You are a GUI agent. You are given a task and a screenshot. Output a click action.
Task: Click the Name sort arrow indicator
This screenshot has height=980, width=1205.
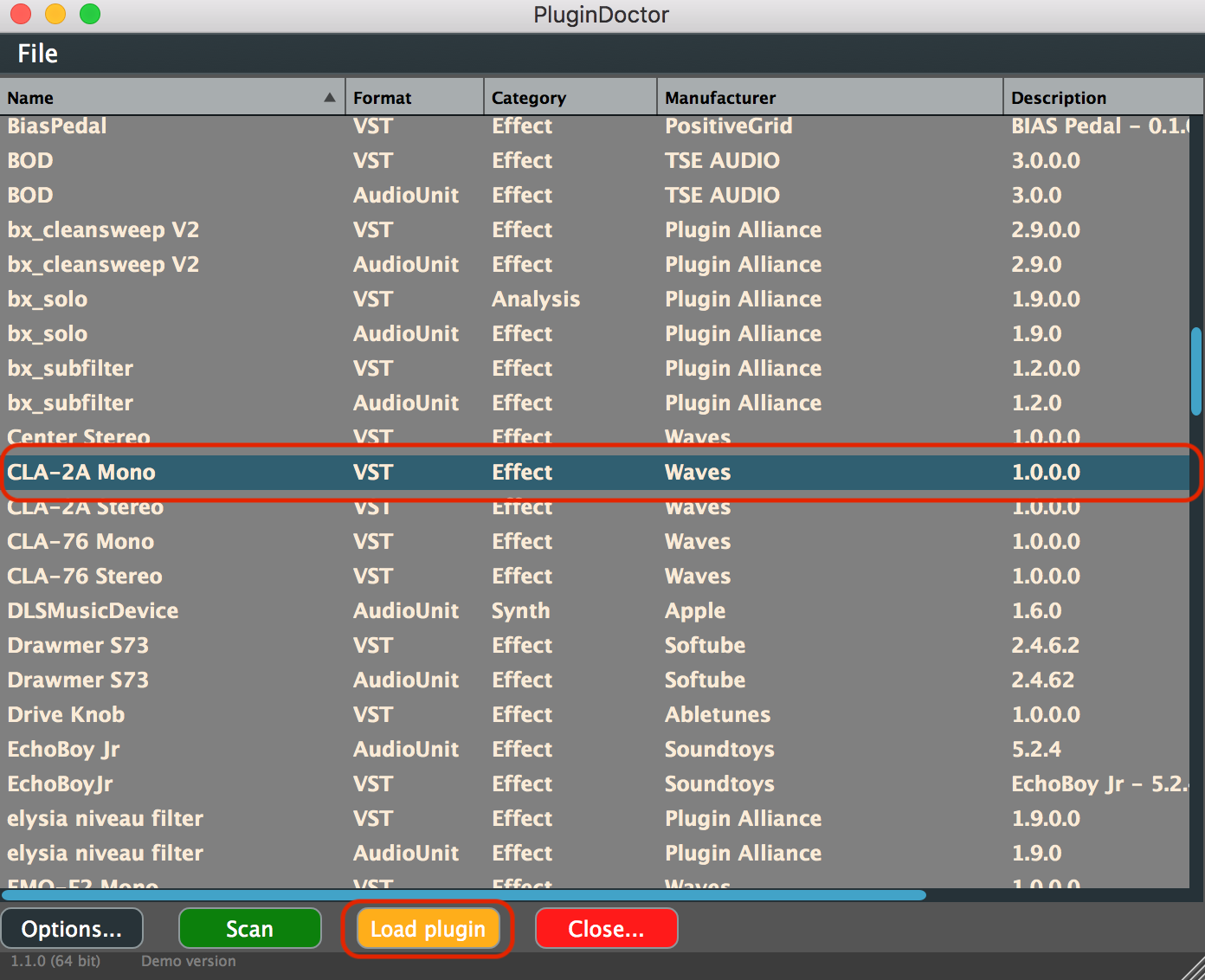pos(330,98)
